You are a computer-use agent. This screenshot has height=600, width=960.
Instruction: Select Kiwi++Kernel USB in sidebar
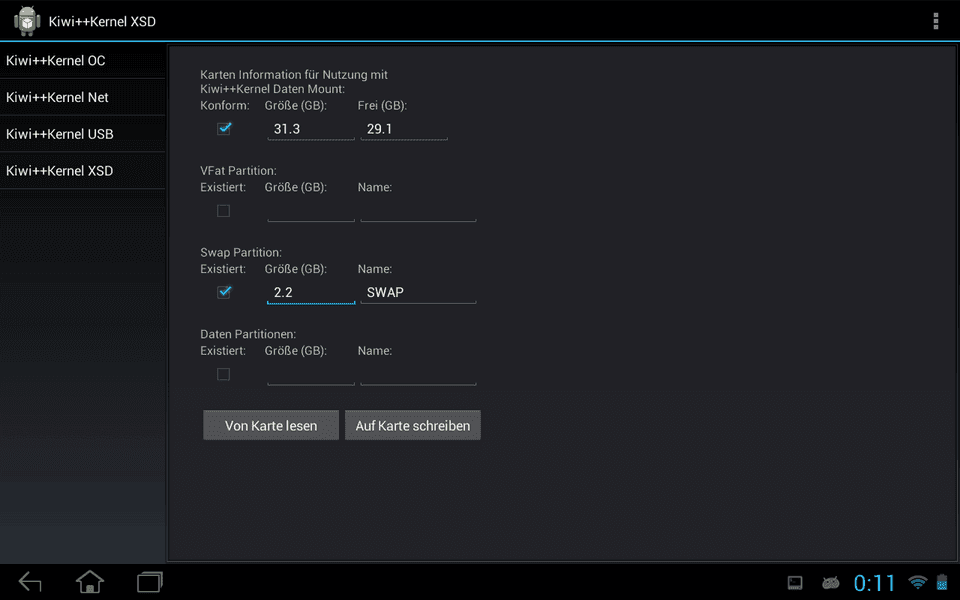(83, 134)
